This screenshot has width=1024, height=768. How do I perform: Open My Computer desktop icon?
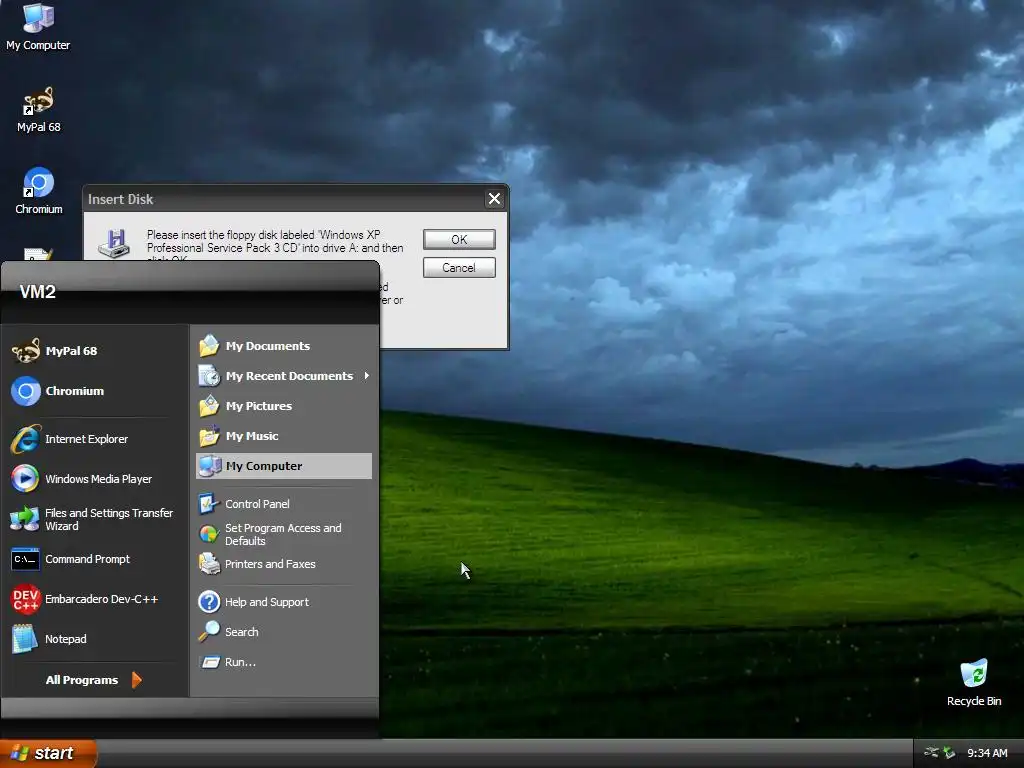pos(38,27)
